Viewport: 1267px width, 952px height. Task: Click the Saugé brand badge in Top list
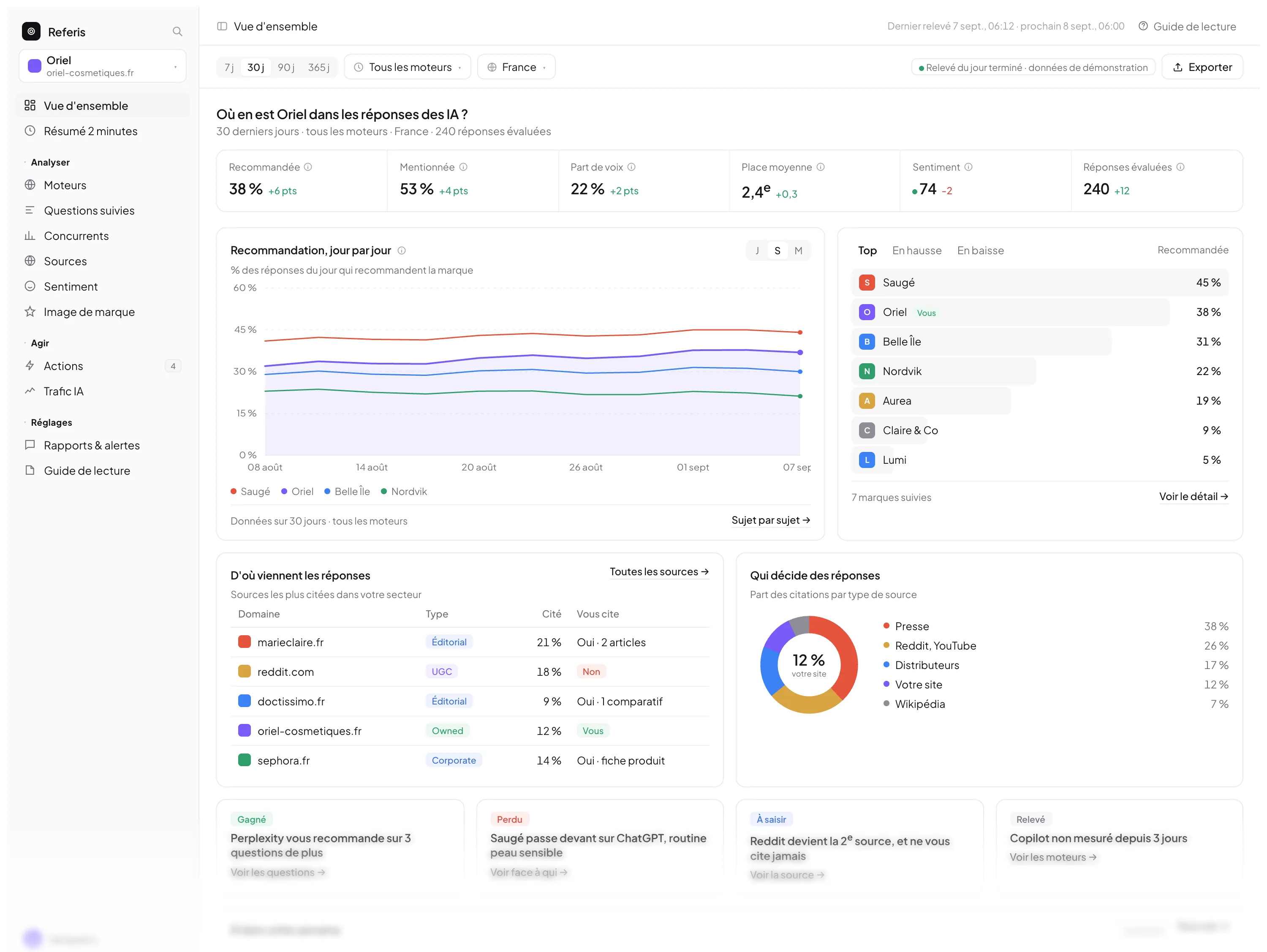pyautogui.click(x=867, y=283)
